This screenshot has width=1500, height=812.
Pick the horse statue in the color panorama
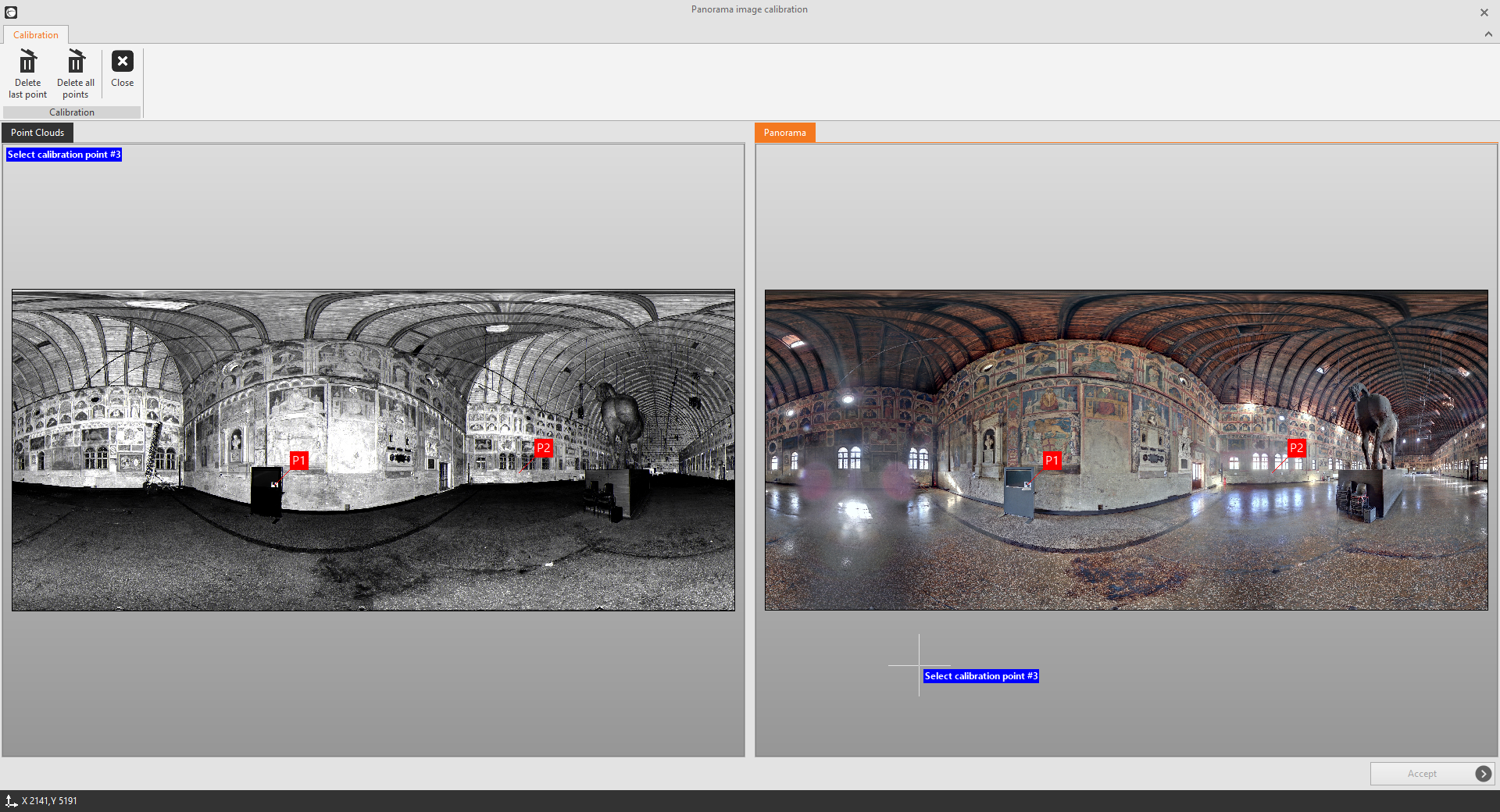pos(1373,426)
